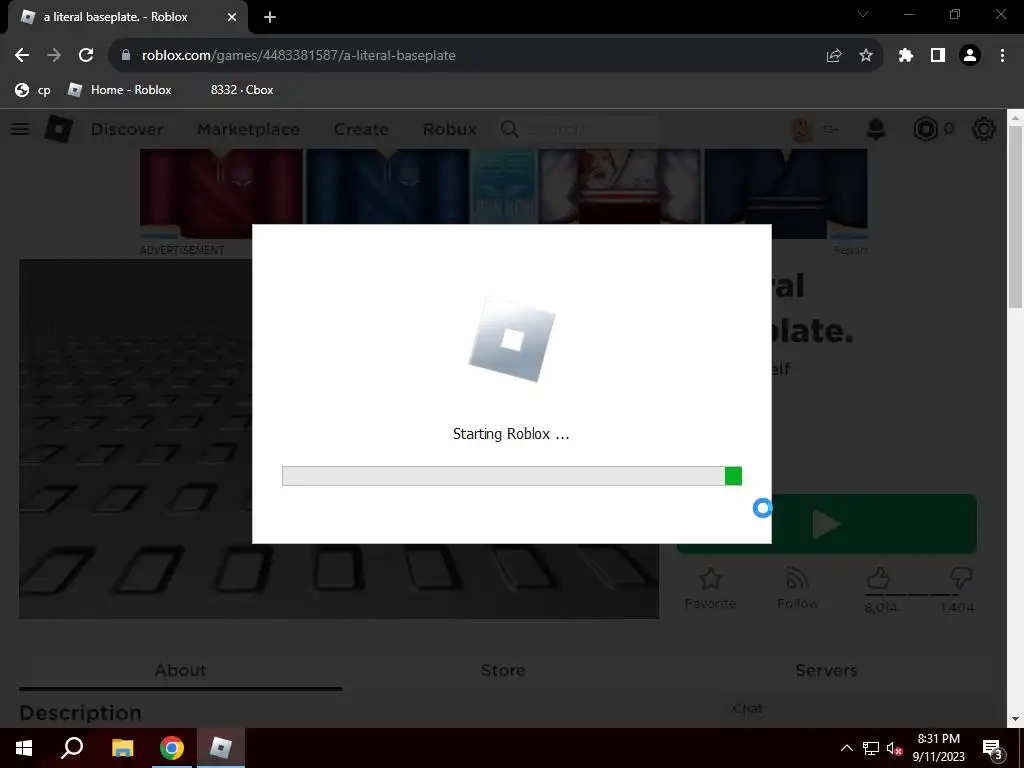Open the Chrome tab search chevron
The height and width of the screenshot is (768, 1024).
(863, 14)
